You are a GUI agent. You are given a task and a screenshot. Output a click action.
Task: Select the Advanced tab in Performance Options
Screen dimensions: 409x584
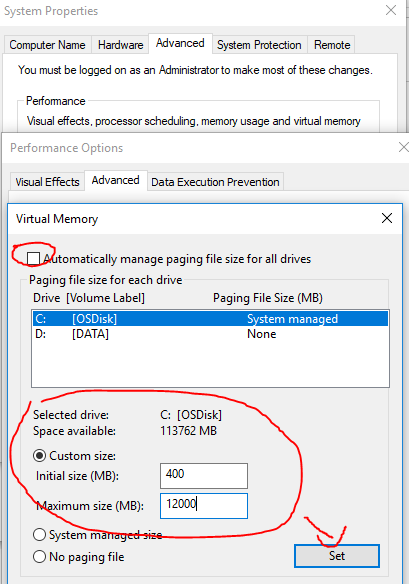115,181
